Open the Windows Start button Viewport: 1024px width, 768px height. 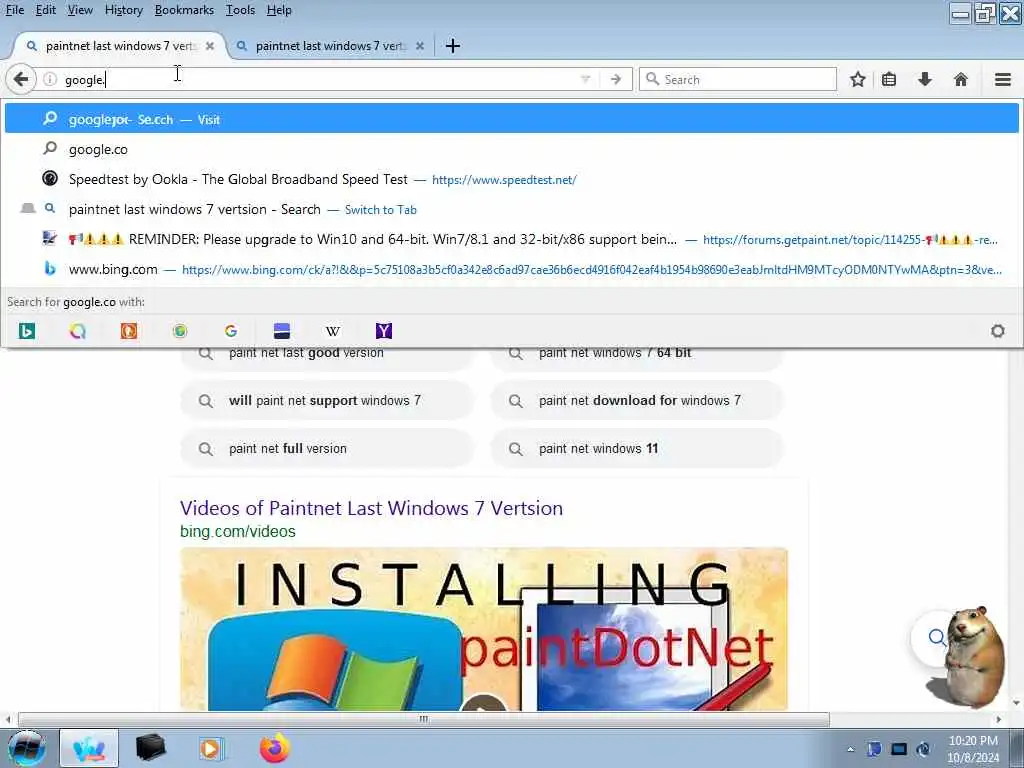[x=25, y=748]
